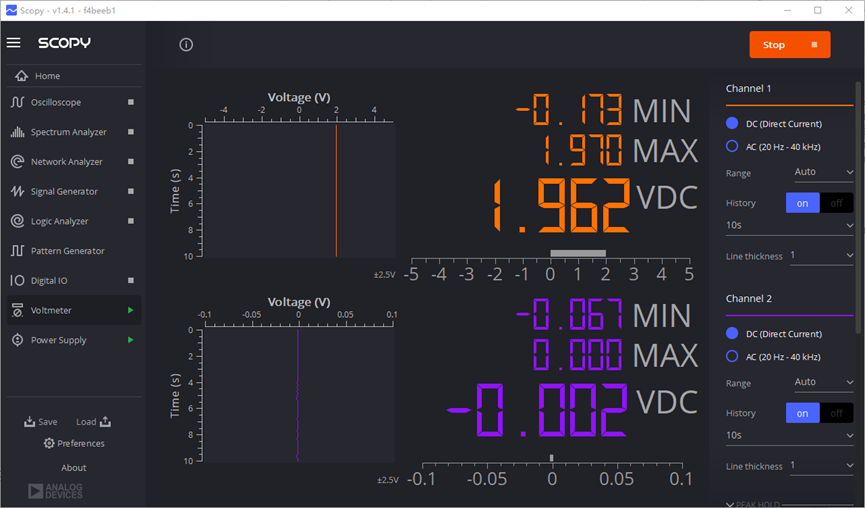Toggle Digital IO run square button

click(131, 281)
